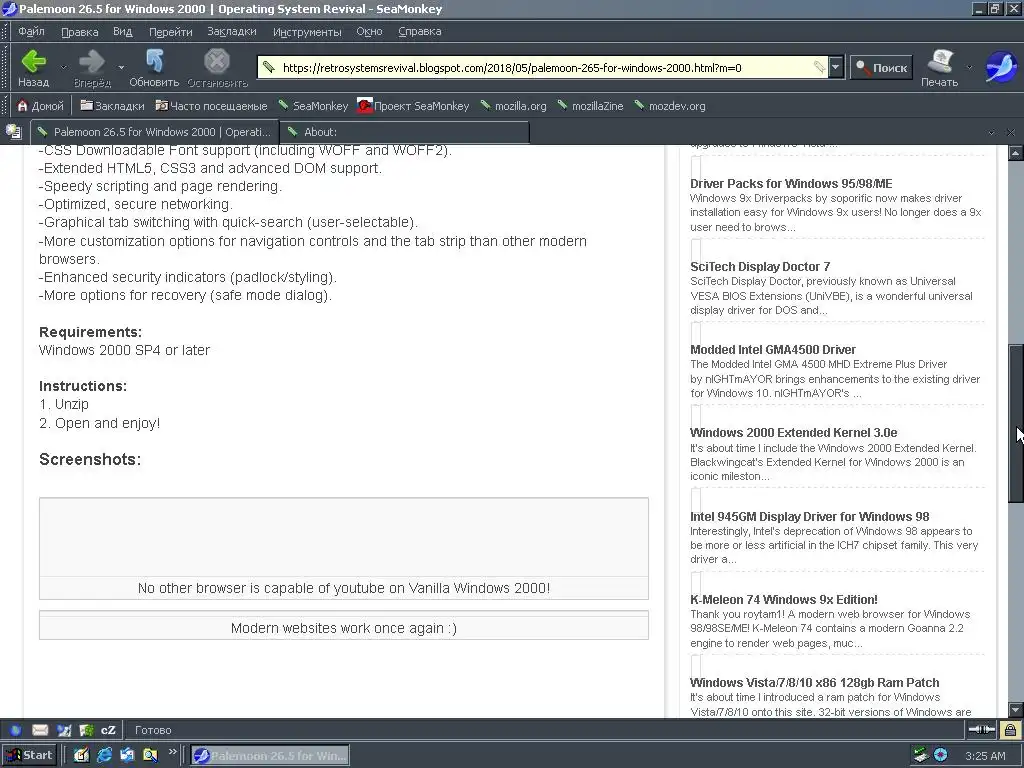The image size is (1024, 768).
Task: Open the Back history dropdown arrow
Action: tap(63, 67)
